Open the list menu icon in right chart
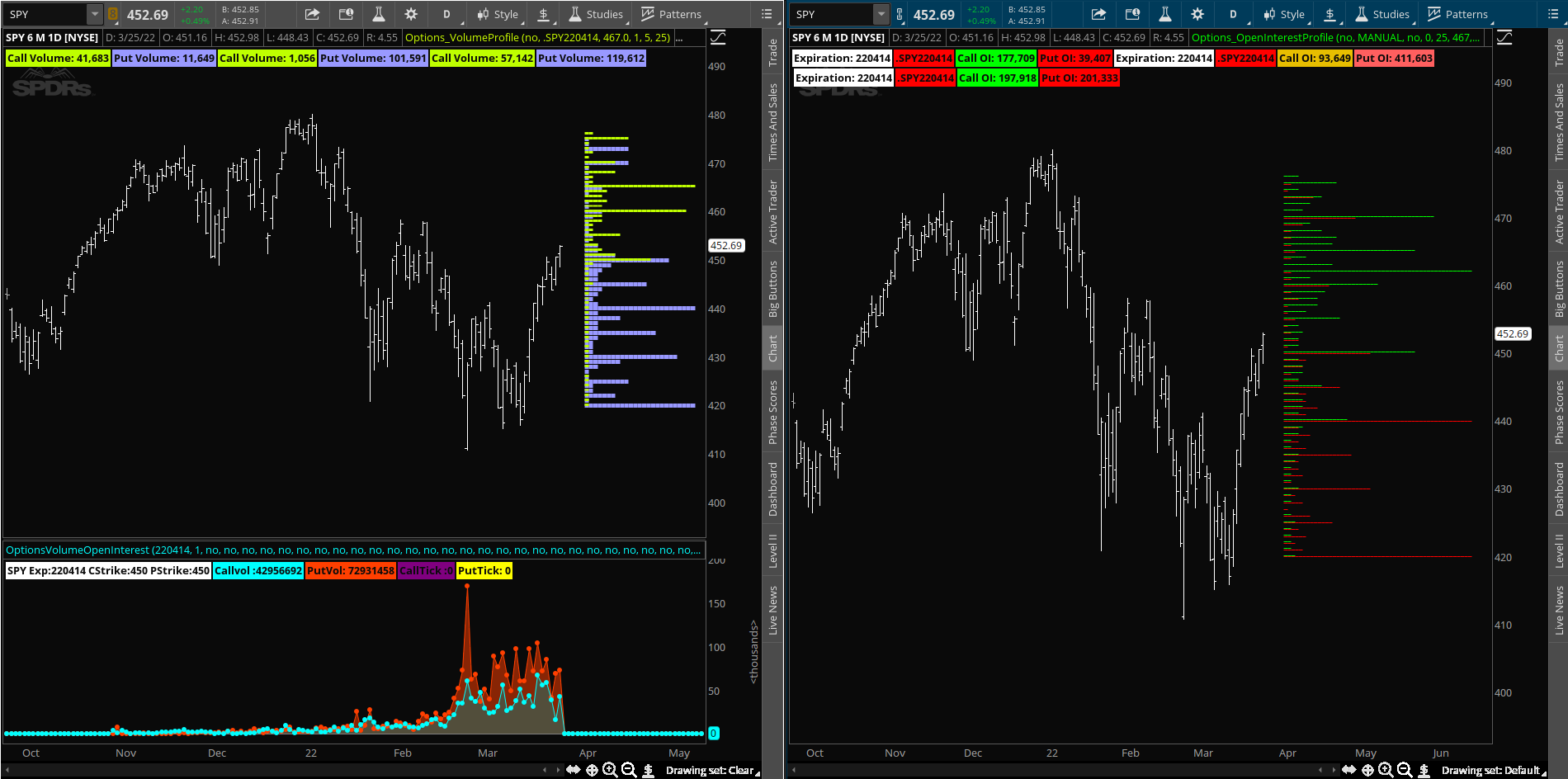This screenshot has width=1568, height=779. [x=1553, y=14]
